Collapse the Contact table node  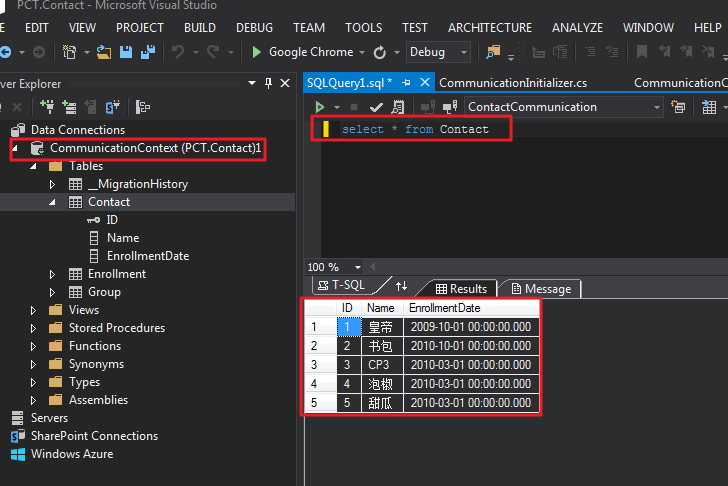[53, 202]
